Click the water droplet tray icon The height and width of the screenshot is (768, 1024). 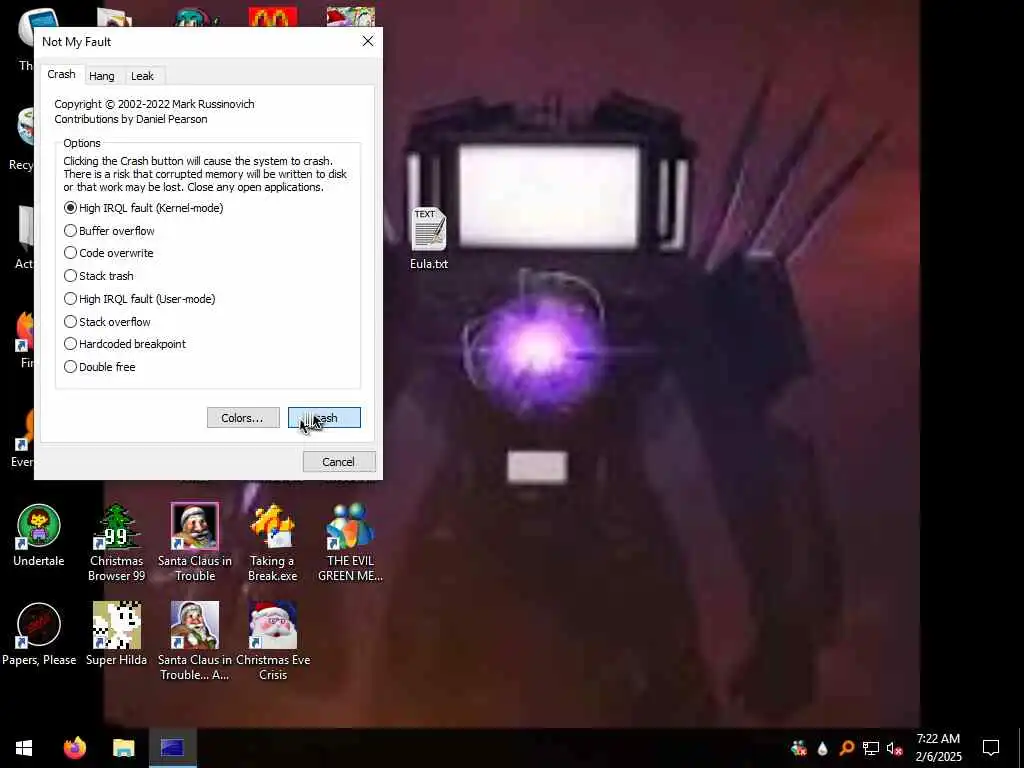tap(822, 748)
